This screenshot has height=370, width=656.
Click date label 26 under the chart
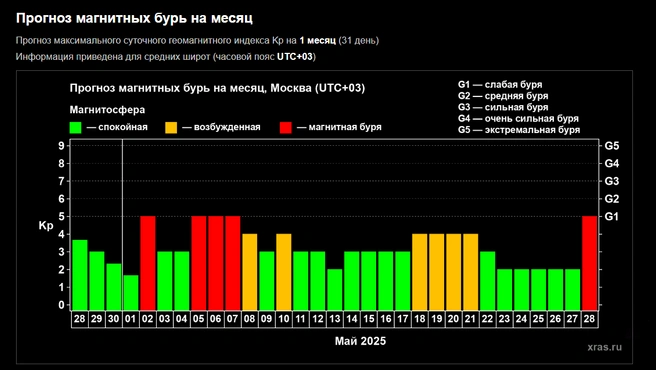[556, 319]
